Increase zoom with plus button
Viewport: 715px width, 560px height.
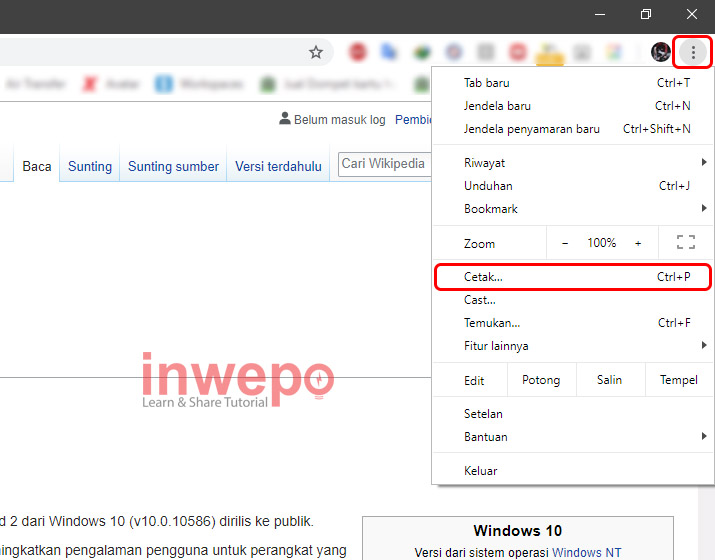pyautogui.click(x=638, y=244)
